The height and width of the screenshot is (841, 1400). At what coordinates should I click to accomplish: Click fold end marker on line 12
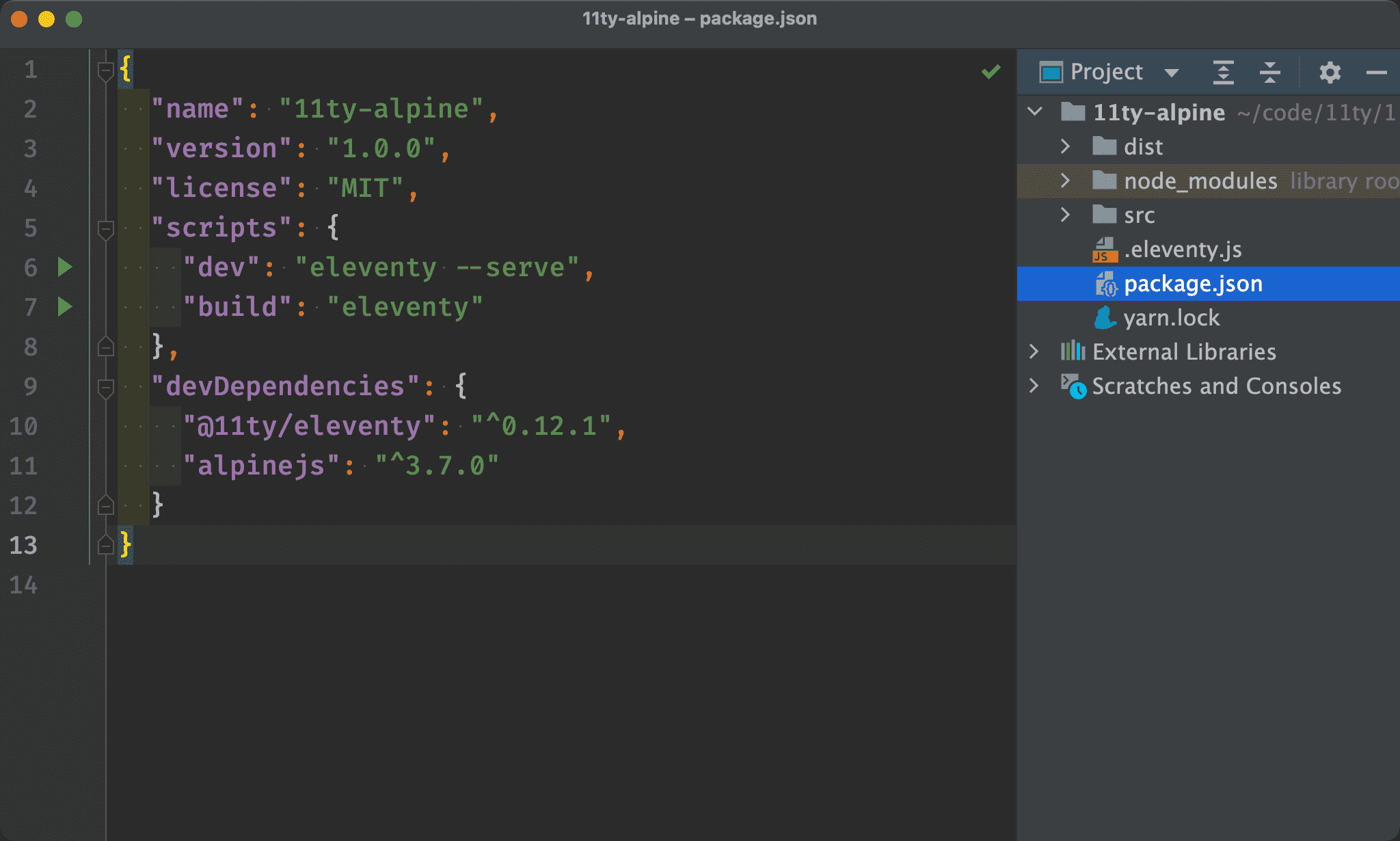click(x=105, y=505)
